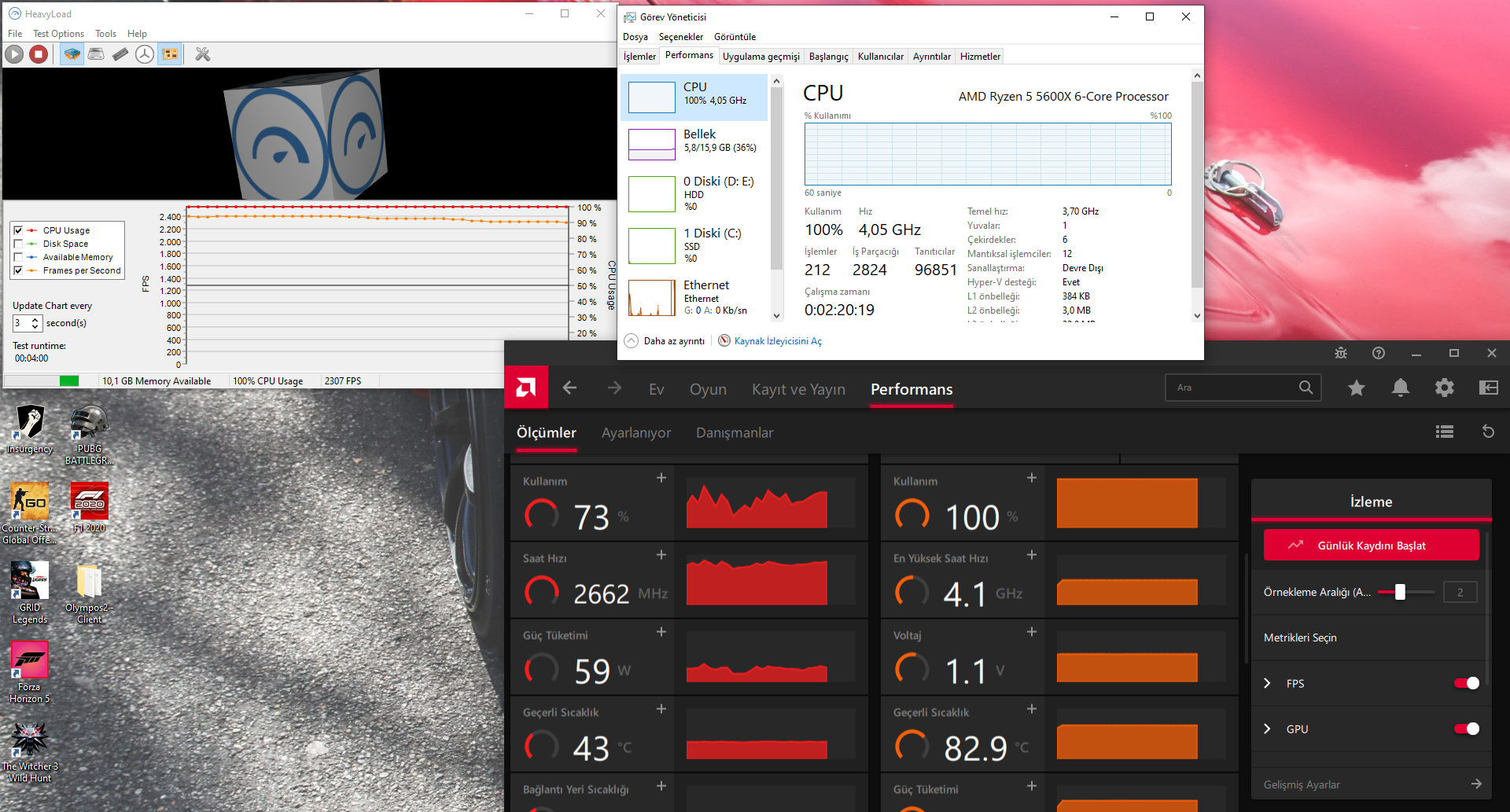1510x812 pixels.
Task: Switch metrics to list view icon
Action: pos(1445,432)
